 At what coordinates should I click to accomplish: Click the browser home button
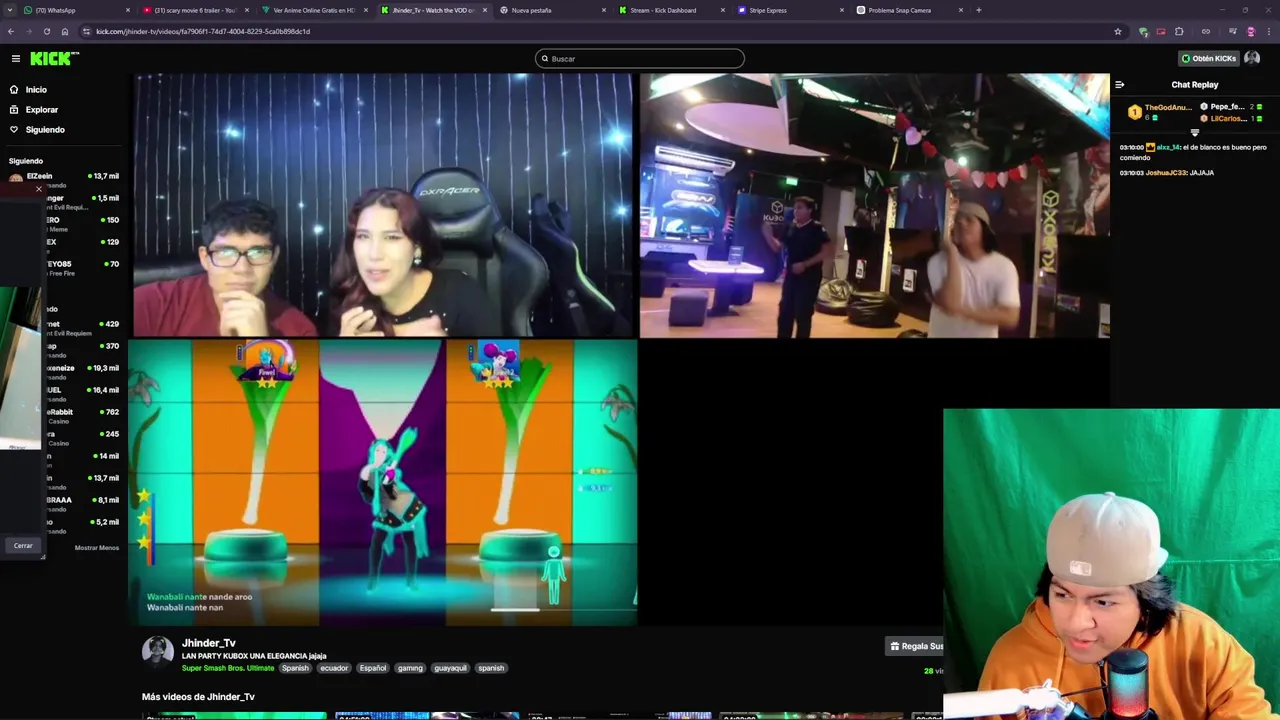coord(65,31)
